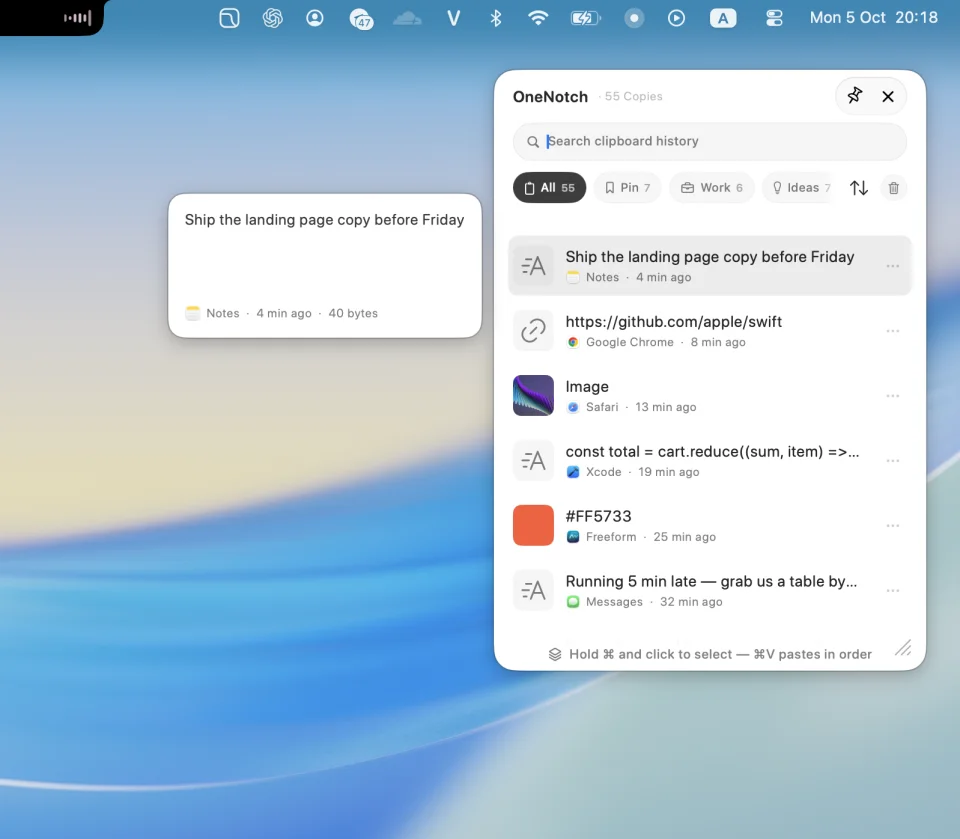Click the preview card text 'Ship the landing page'
This screenshot has width=960, height=839.
(324, 220)
